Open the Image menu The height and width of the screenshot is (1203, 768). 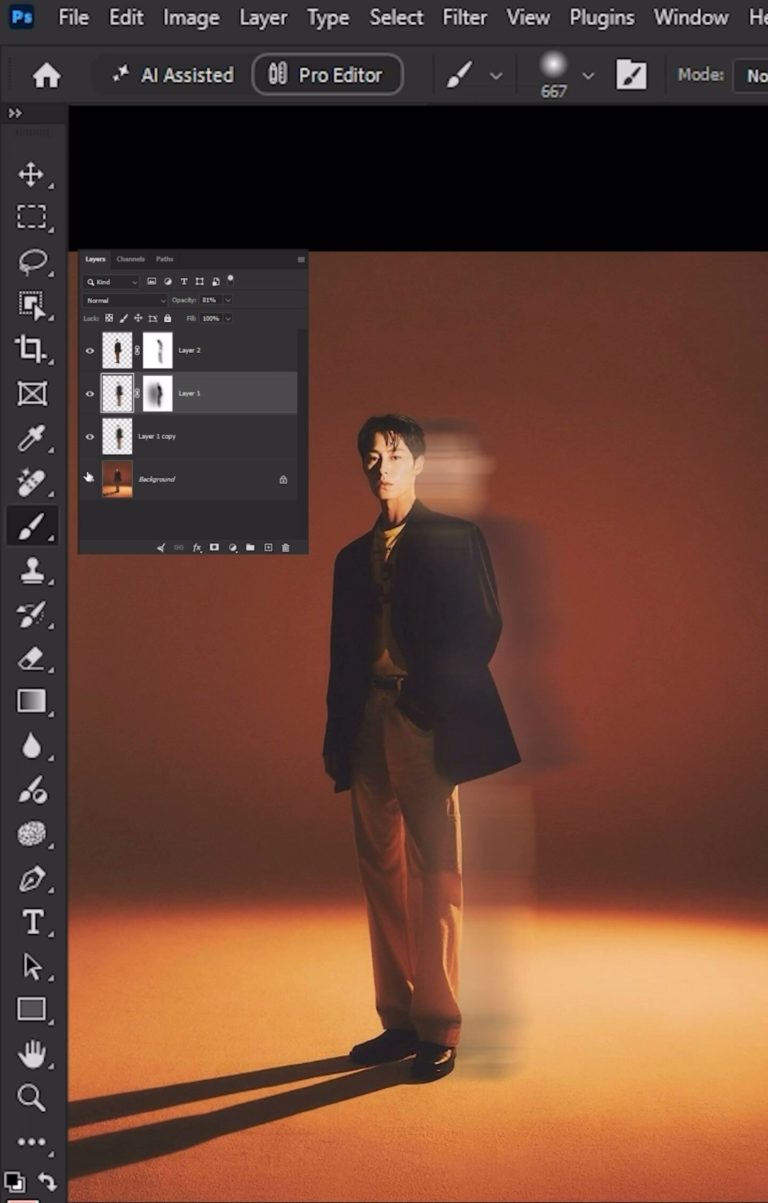tap(192, 17)
